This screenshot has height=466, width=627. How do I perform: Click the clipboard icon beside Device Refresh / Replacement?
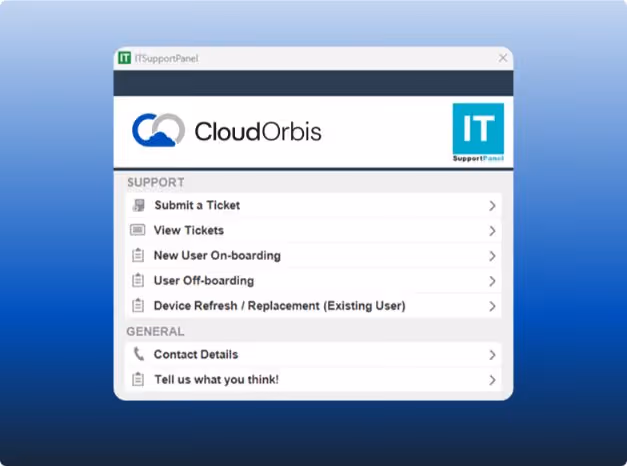[138, 306]
